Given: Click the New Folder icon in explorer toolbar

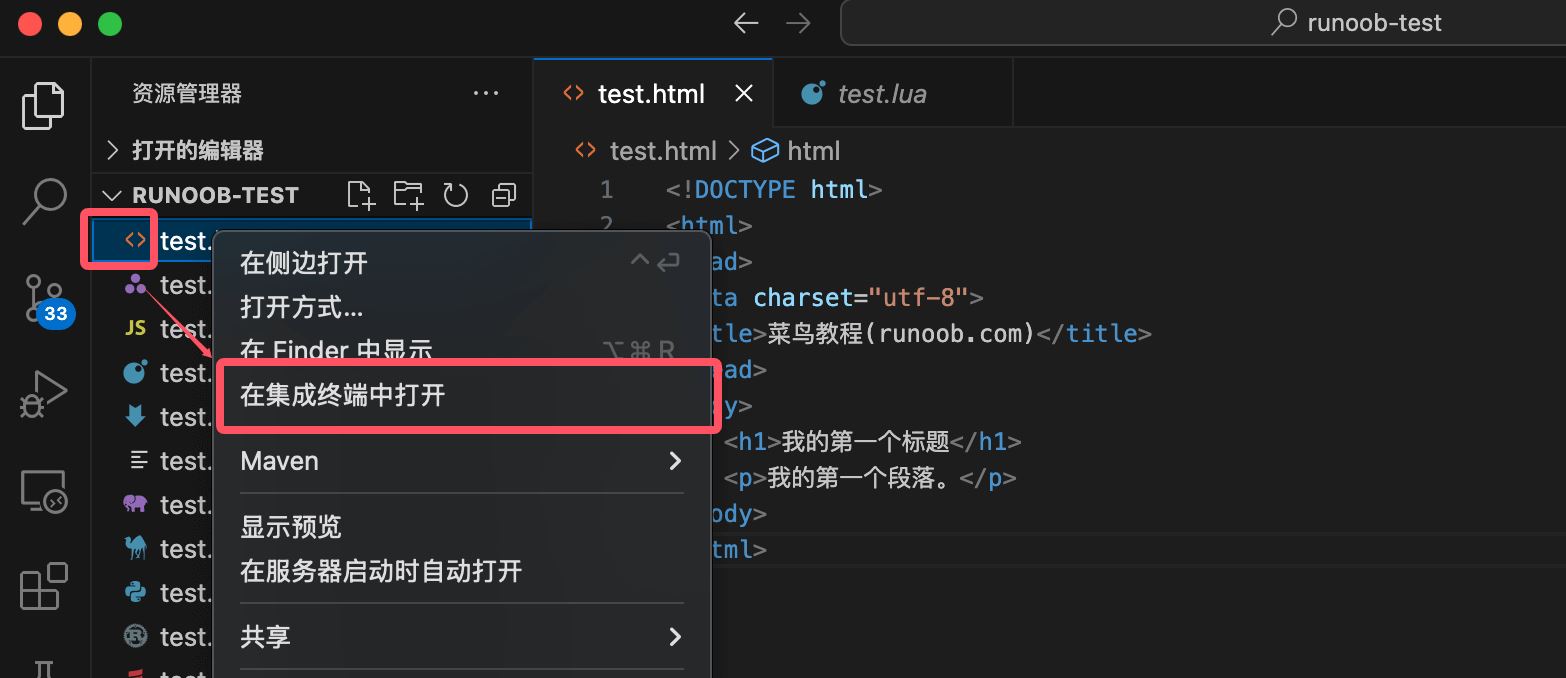Looking at the screenshot, I should (x=408, y=194).
